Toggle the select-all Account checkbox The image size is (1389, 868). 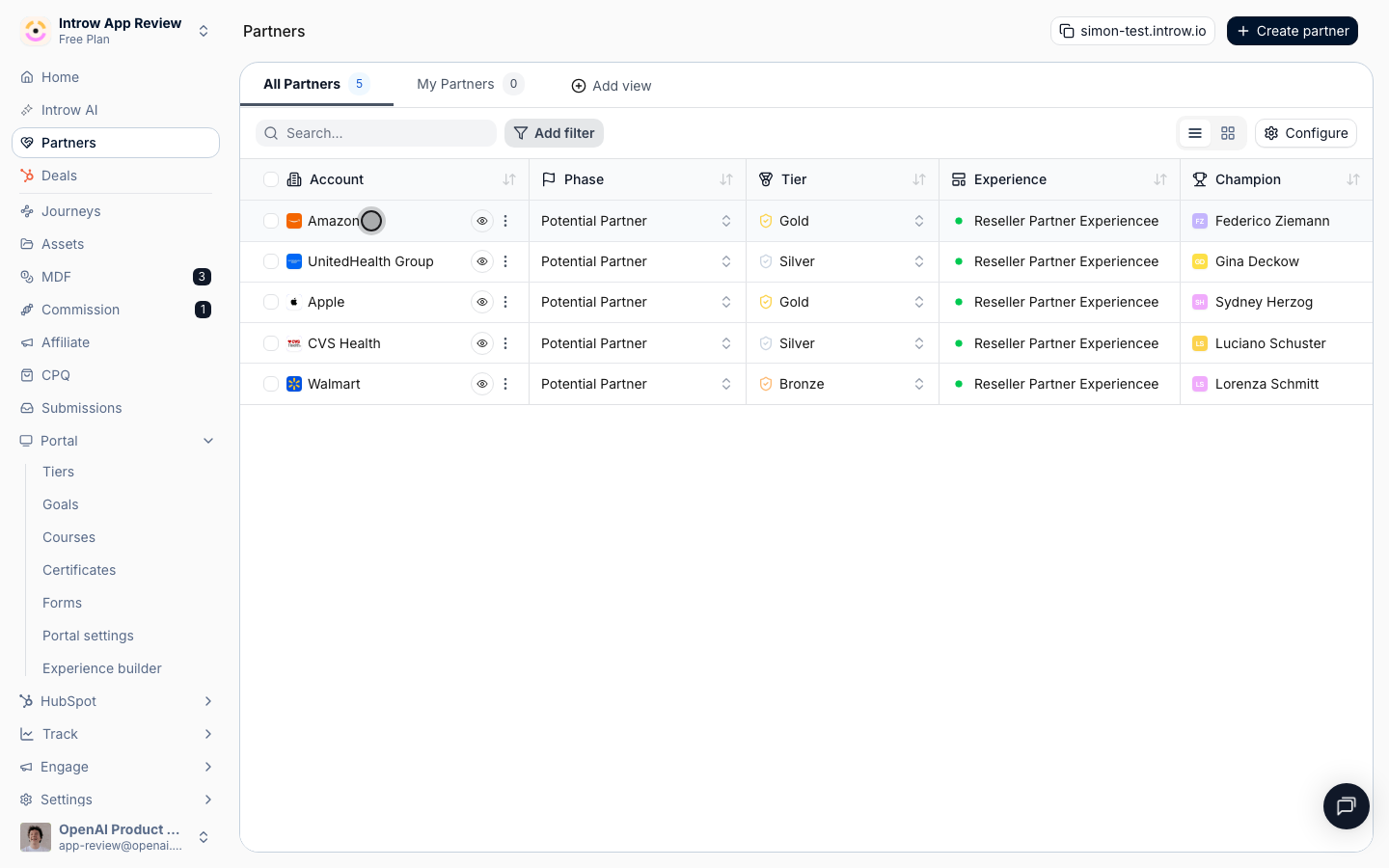click(271, 179)
